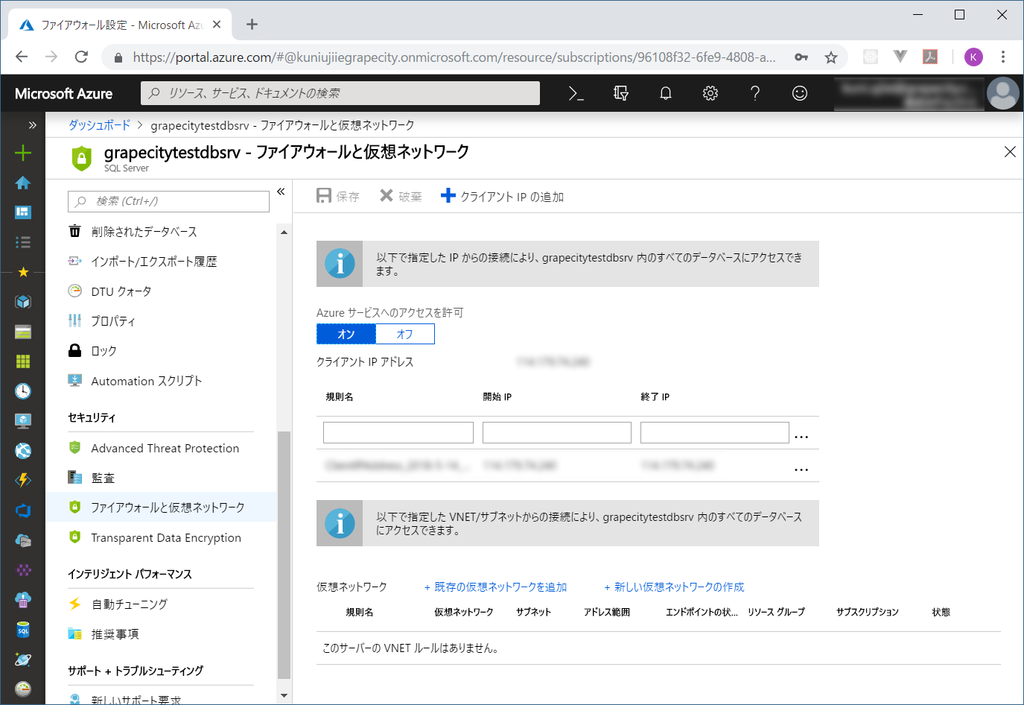The image size is (1024, 705).
Task: Set Azure services access to オフ
Action: (x=405, y=334)
